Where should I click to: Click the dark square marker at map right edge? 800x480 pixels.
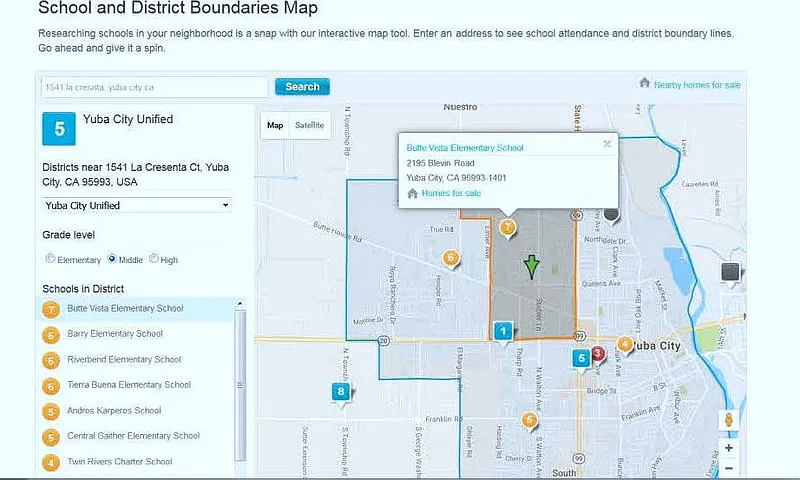(x=731, y=273)
